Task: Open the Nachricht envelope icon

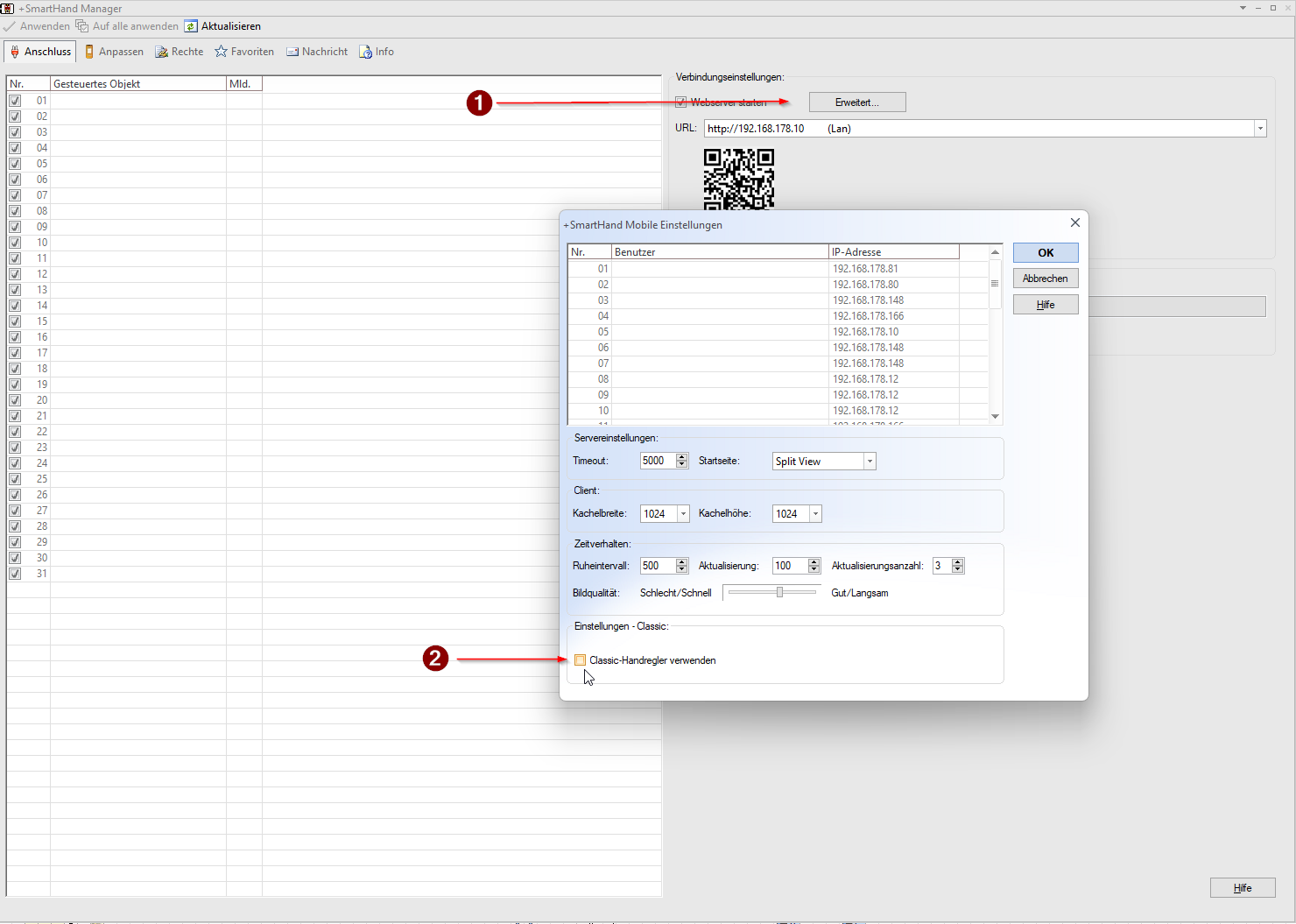Action: [292, 52]
